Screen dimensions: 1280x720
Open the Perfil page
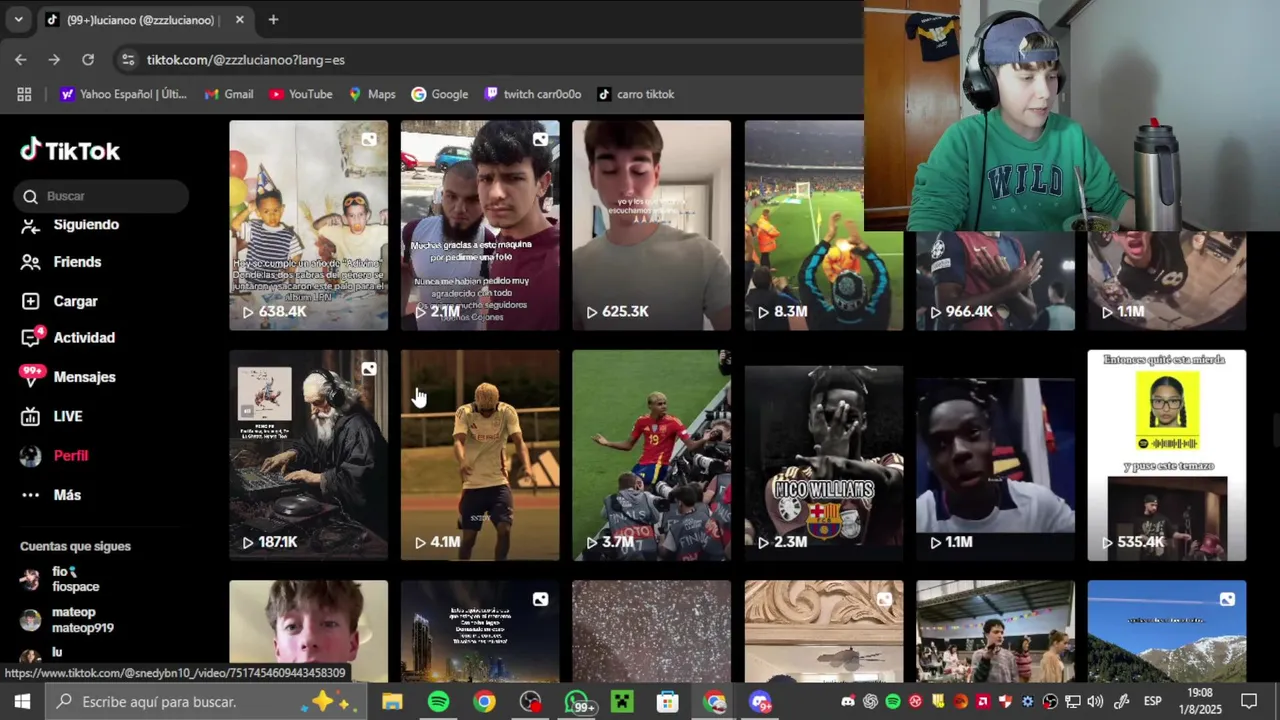click(x=70, y=455)
